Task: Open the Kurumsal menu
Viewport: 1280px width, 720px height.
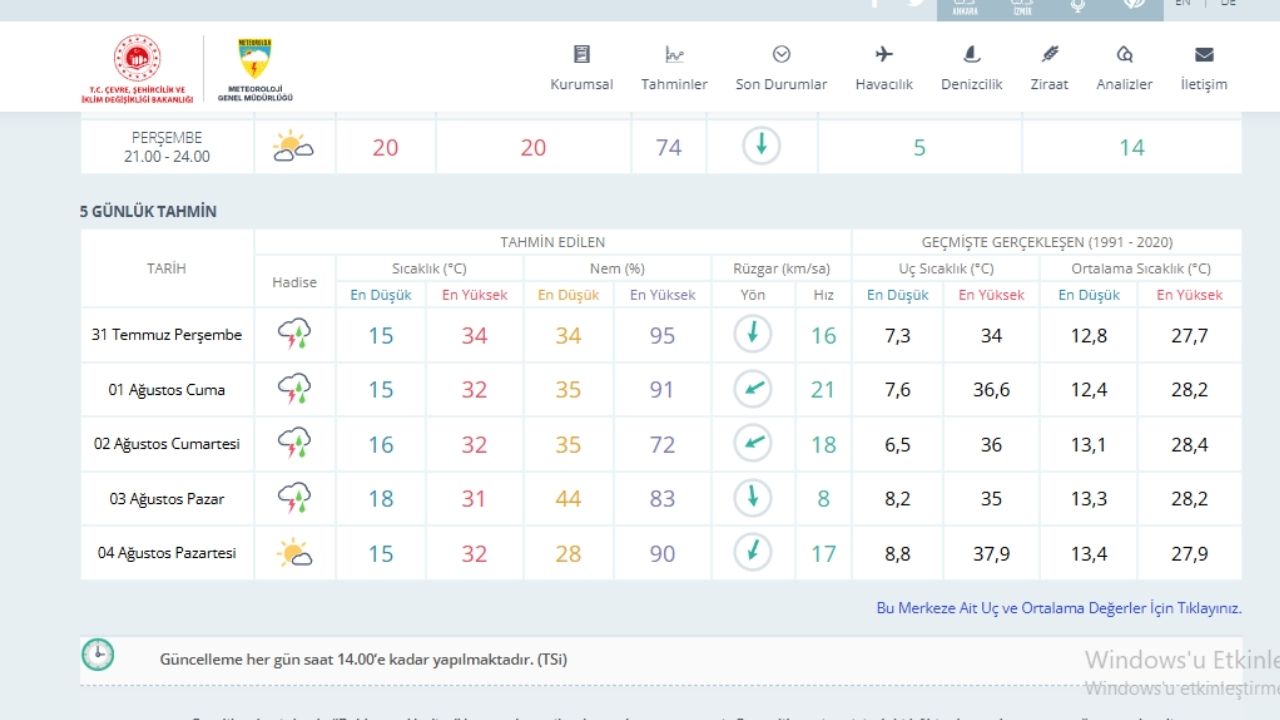Action: tap(582, 68)
